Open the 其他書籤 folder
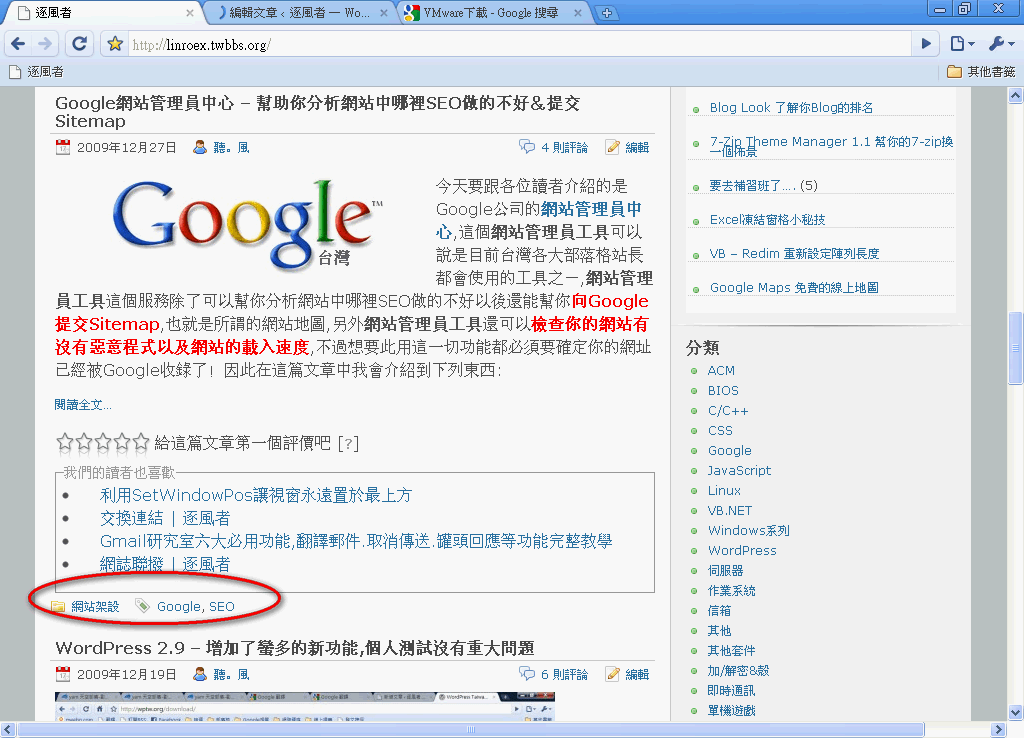Viewport: 1024px width, 738px height. point(982,72)
